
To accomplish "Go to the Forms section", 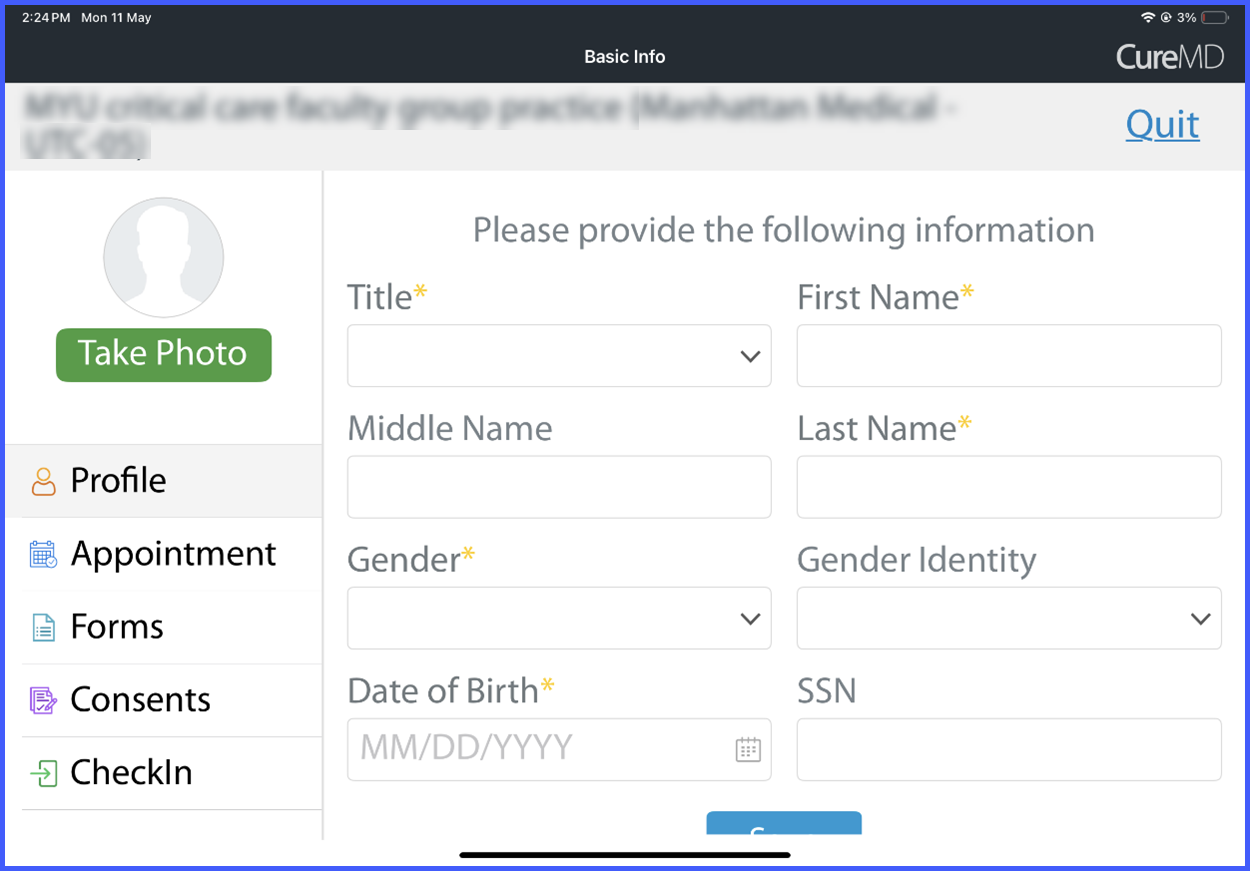I will [x=172, y=627].
